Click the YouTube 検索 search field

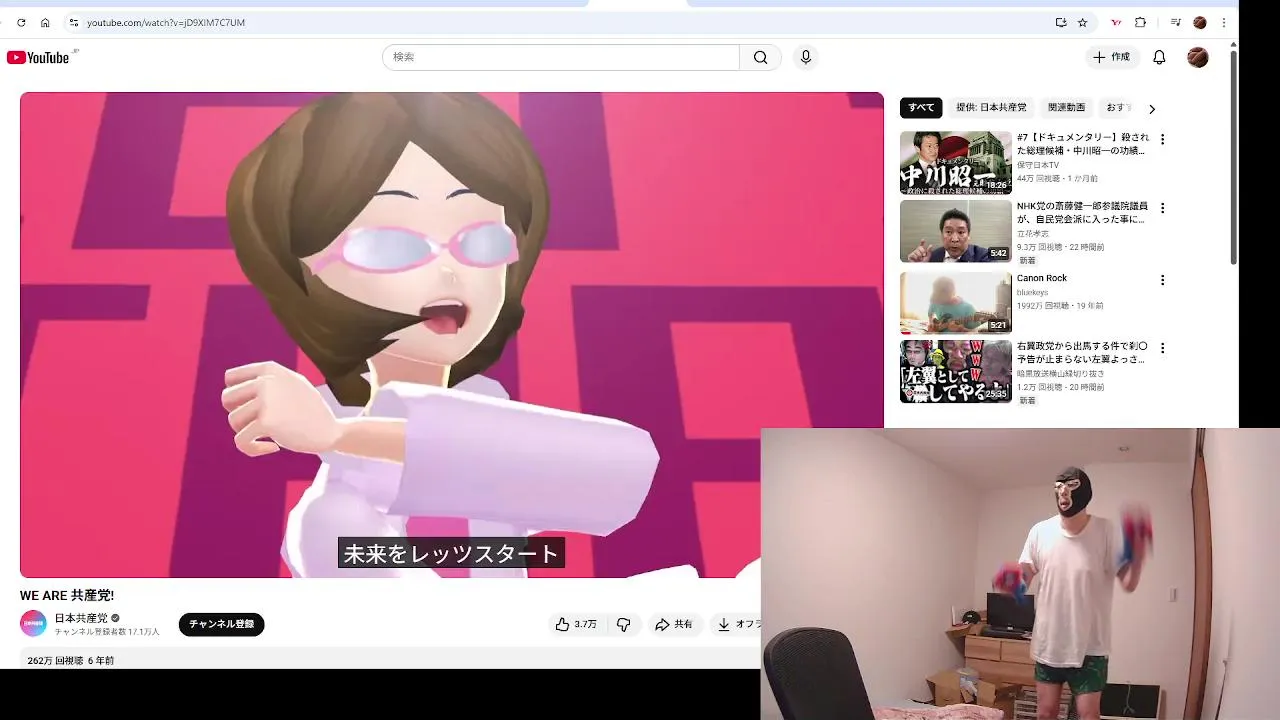pos(560,57)
